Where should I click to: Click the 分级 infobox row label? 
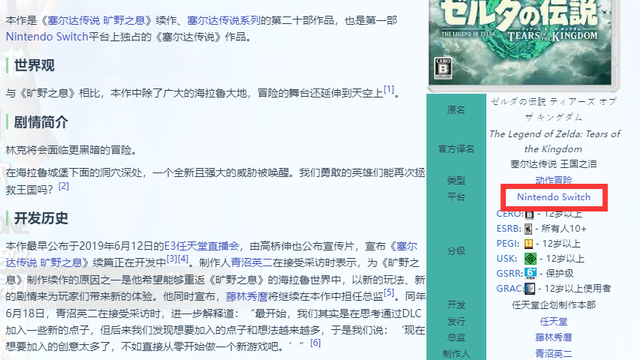pyautogui.click(x=456, y=251)
